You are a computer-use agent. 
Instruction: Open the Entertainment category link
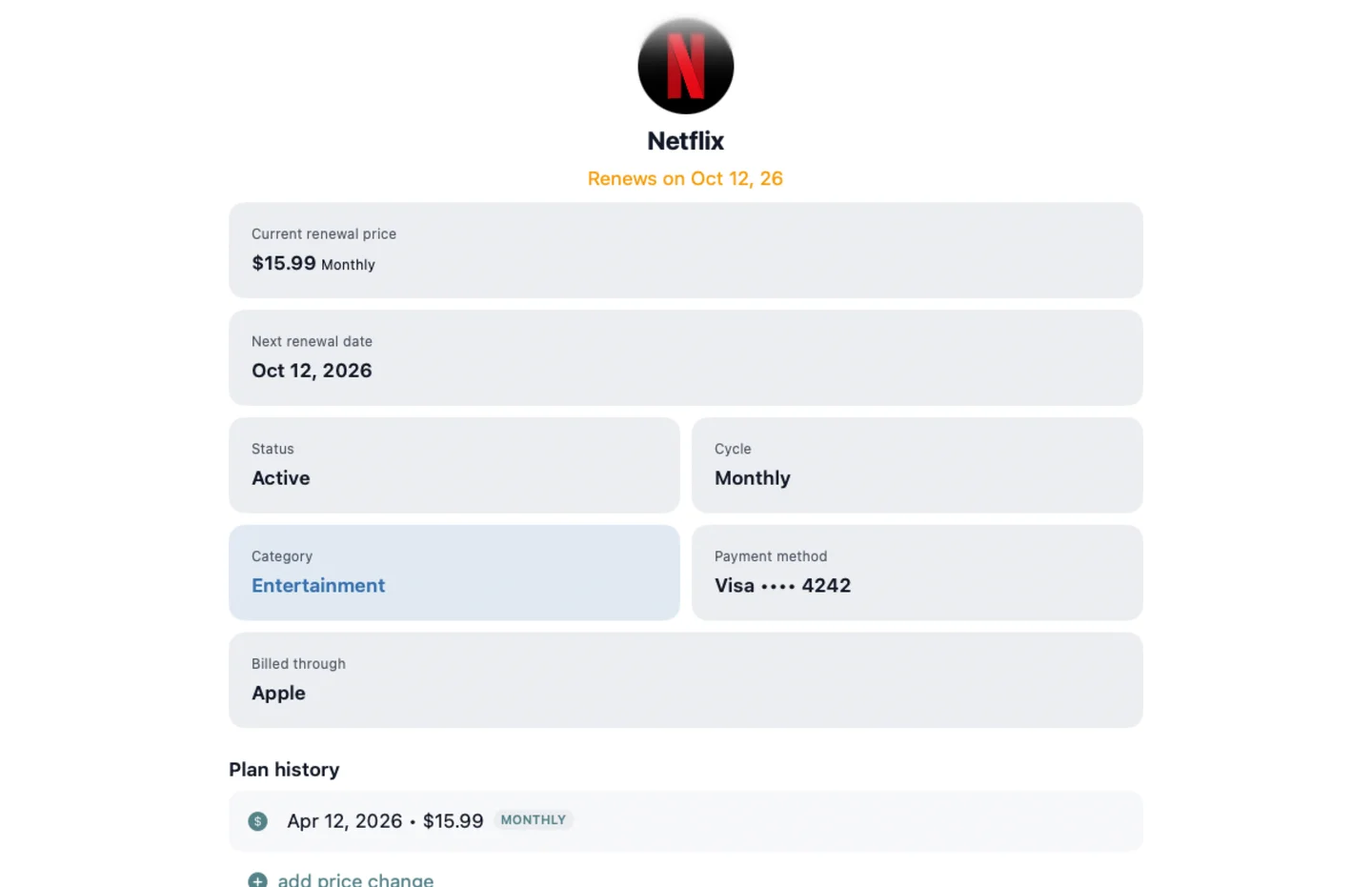click(x=318, y=585)
